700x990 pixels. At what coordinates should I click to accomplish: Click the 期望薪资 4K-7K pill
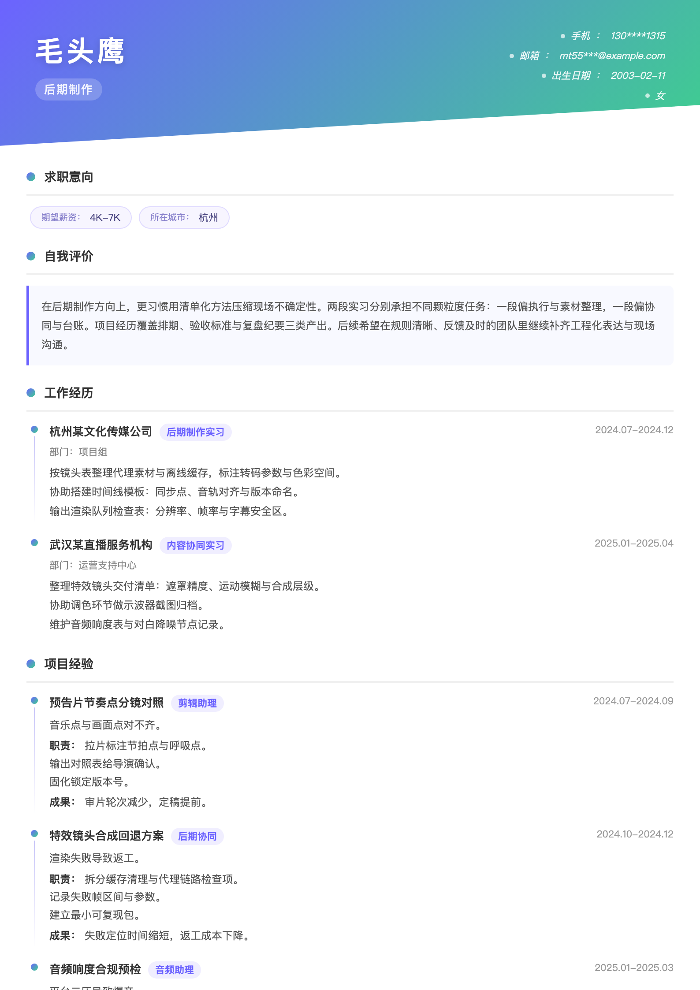(81, 217)
